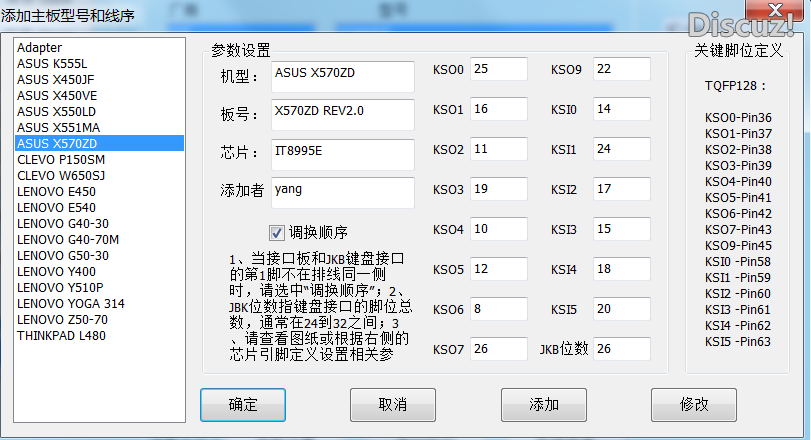Click the 芯片 chip input field
The image size is (811, 440).
point(342,154)
